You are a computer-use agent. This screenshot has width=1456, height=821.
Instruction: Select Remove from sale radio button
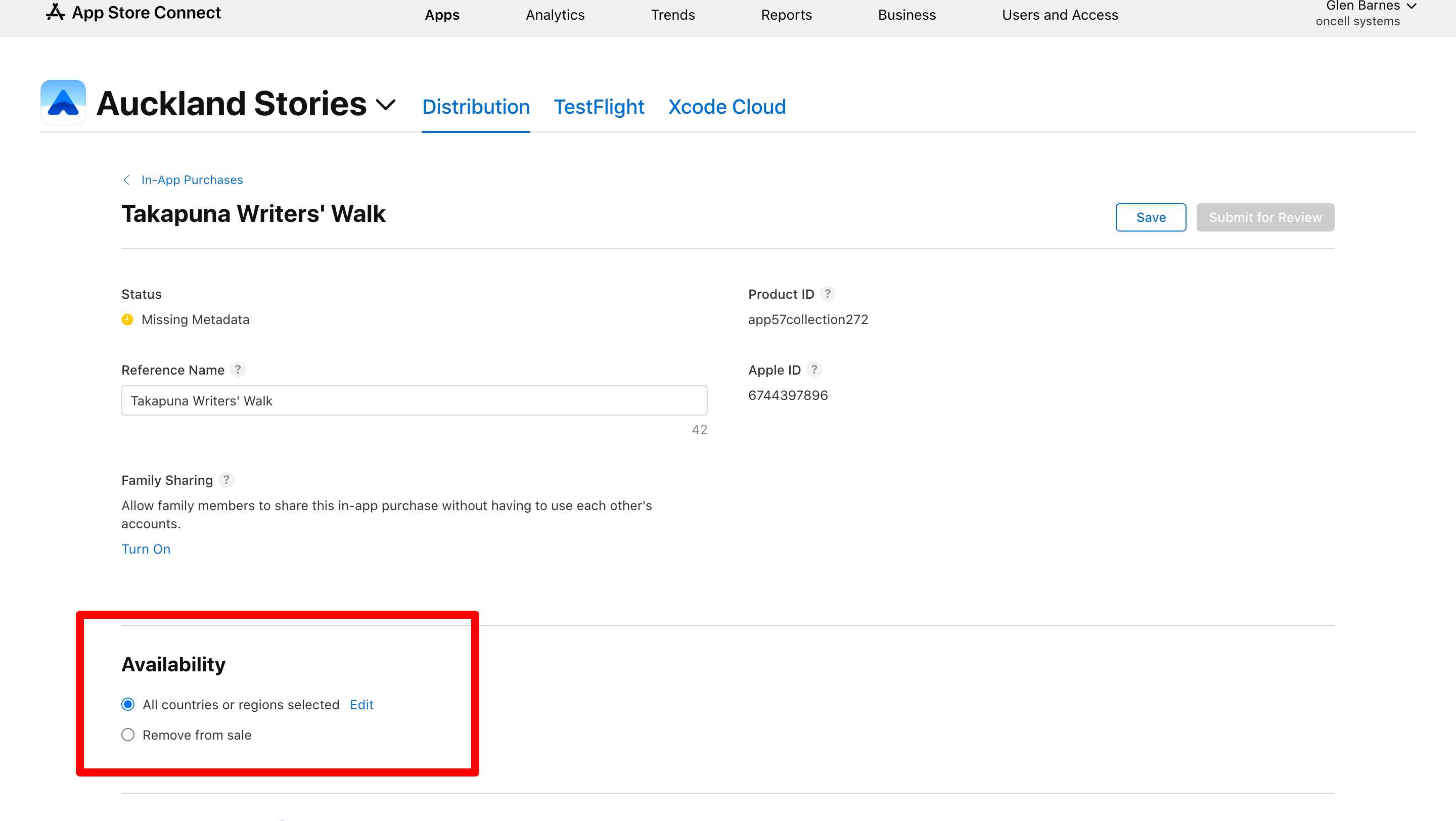(x=128, y=735)
